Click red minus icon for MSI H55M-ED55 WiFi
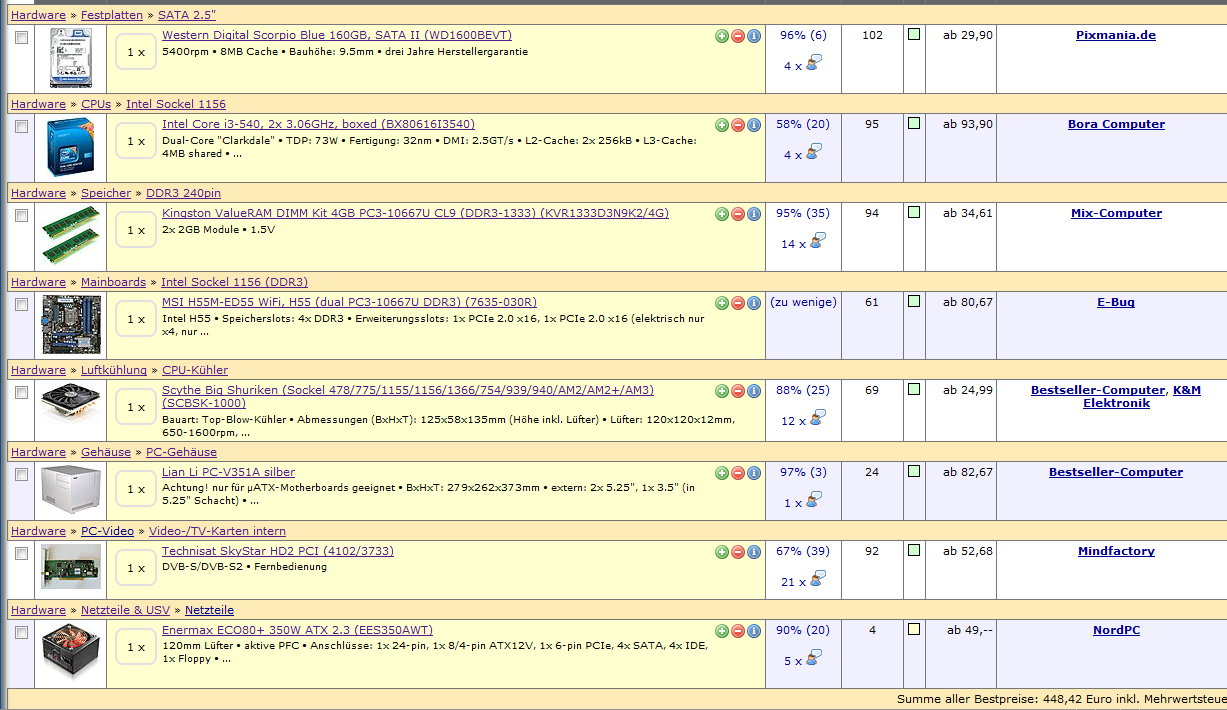 click(738, 303)
